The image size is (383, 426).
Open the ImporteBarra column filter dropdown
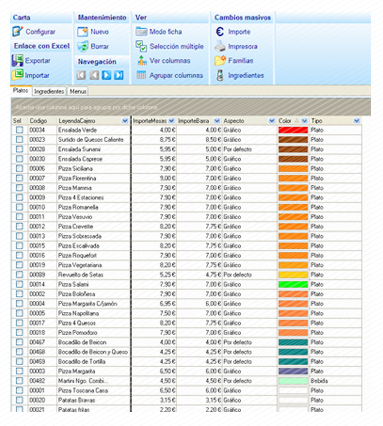click(217, 121)
